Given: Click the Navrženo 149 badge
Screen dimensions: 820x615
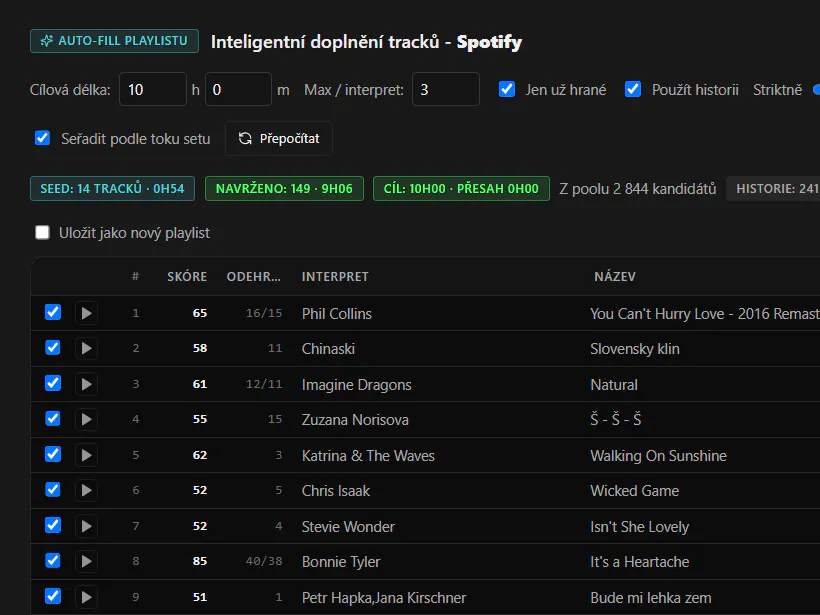Looking at the screenshot, I should click(x=284, y=189).
